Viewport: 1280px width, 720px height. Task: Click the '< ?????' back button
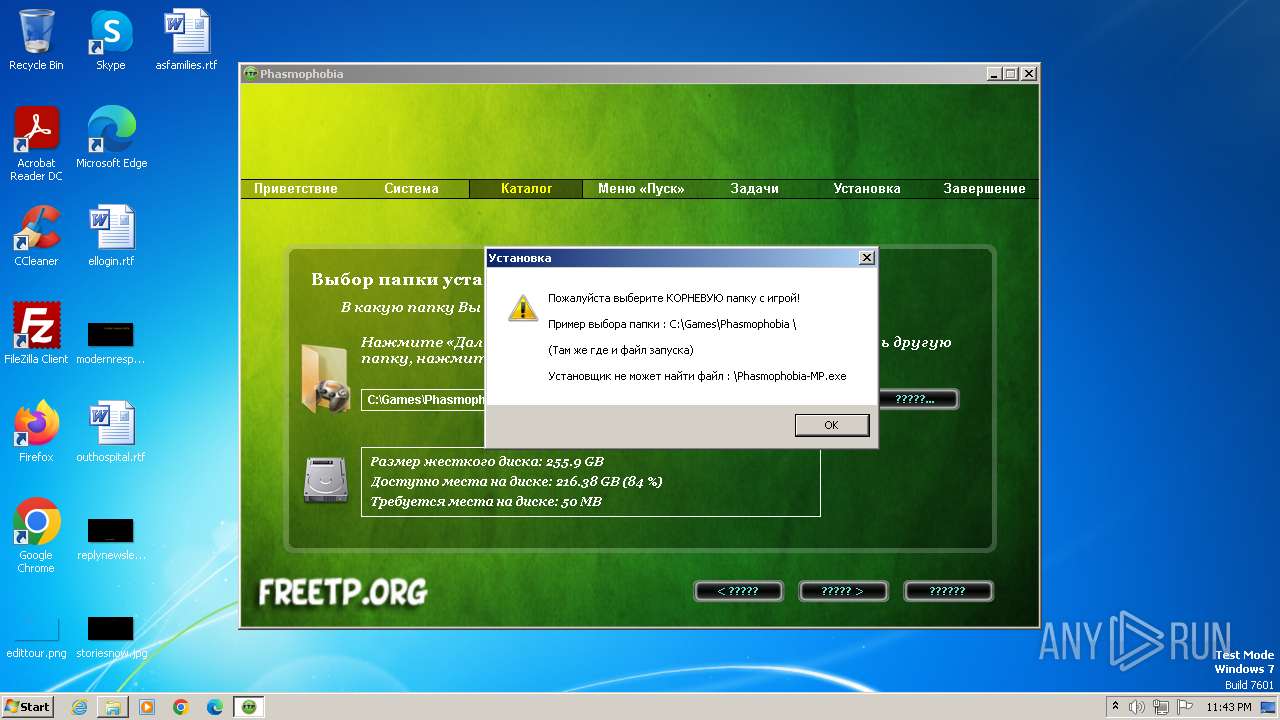tap(738, 591)
